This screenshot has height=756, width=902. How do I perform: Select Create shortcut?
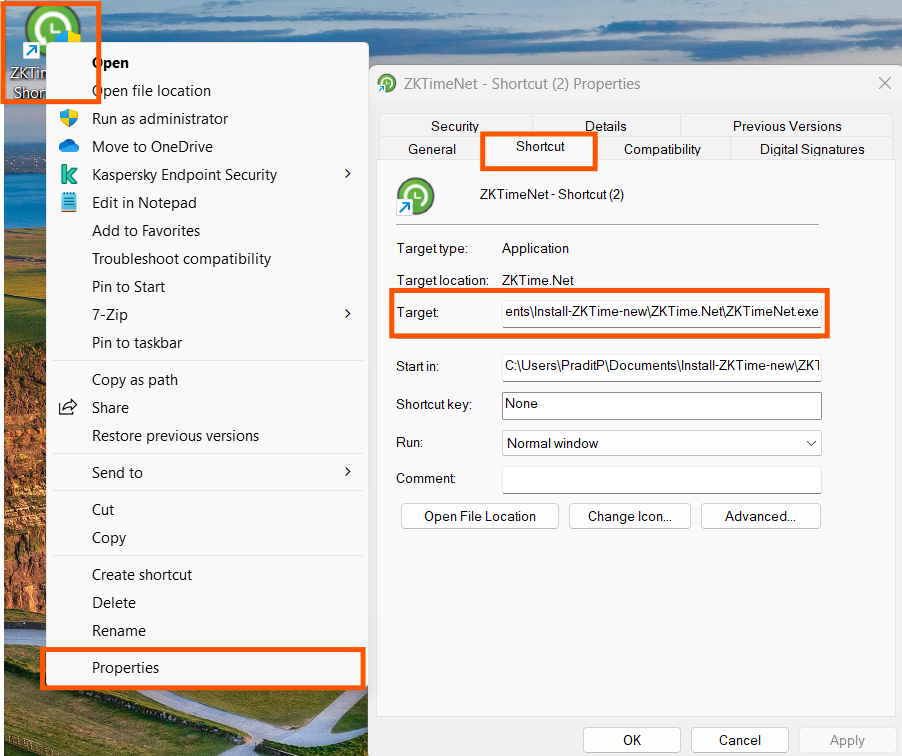tap(207, 575)
